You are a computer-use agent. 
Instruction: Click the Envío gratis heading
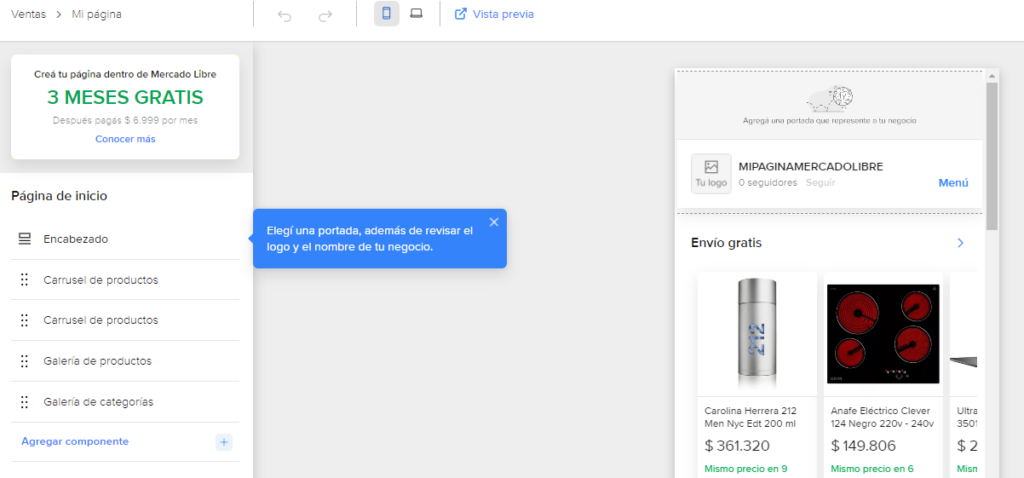pyautogui.click(x=726, y=243)
